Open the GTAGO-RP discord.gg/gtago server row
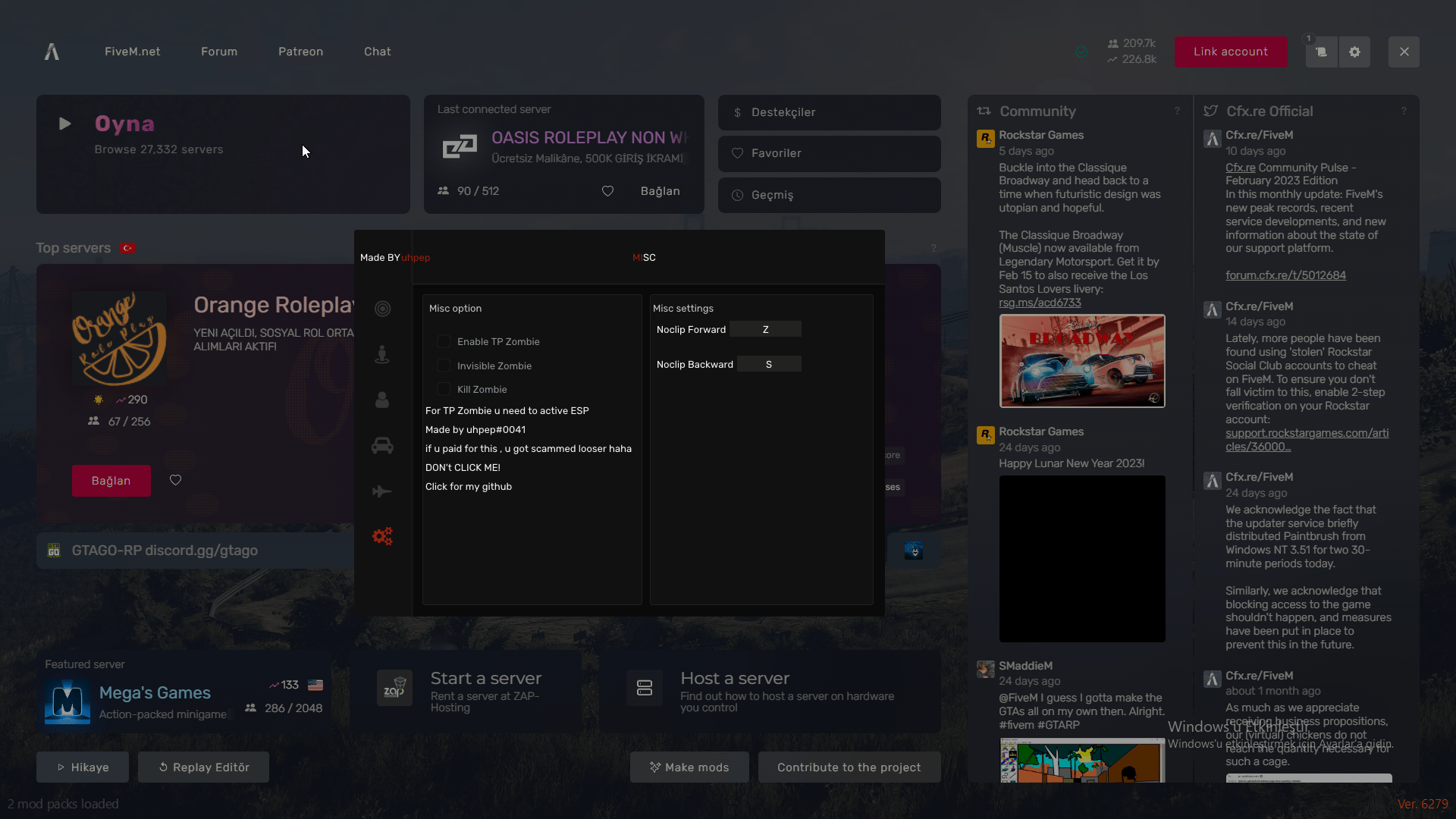 [196, 551]
